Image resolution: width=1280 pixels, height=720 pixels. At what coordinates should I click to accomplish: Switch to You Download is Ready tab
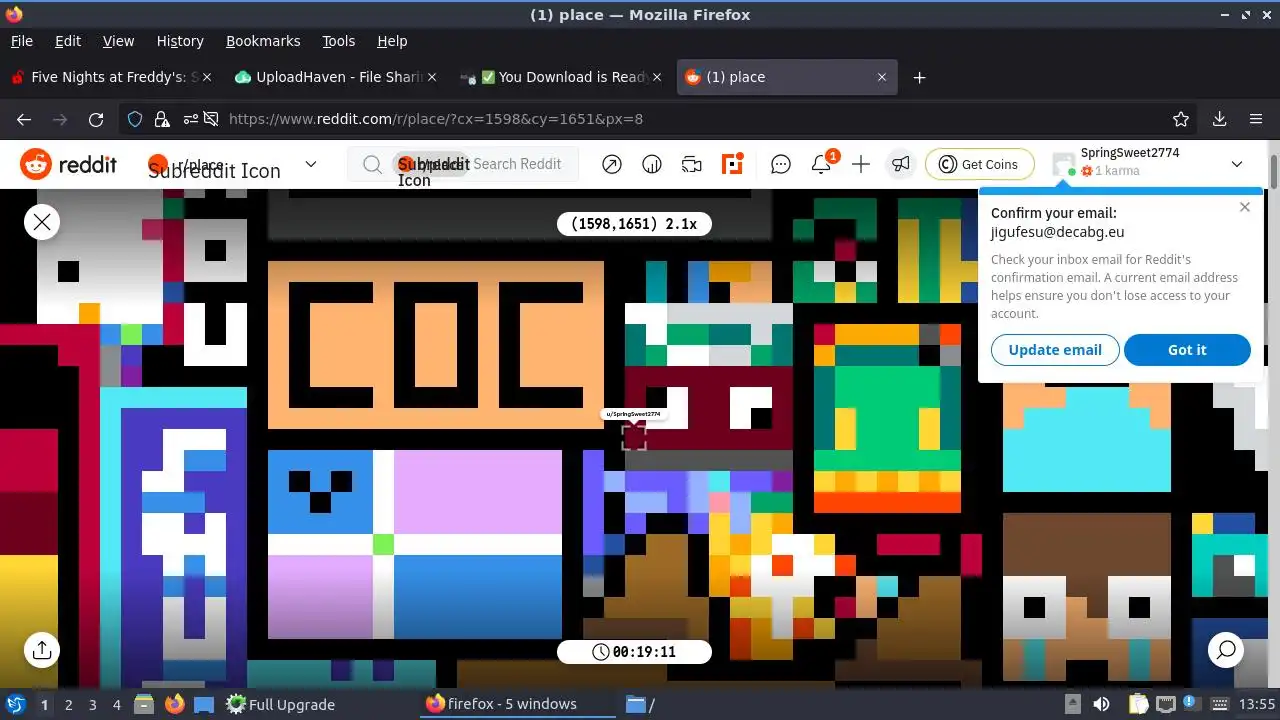click(562, 77)
